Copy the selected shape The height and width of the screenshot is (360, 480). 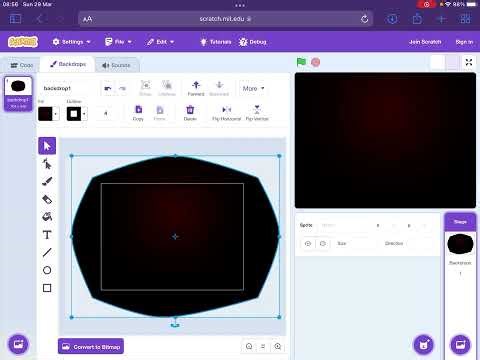138,113
